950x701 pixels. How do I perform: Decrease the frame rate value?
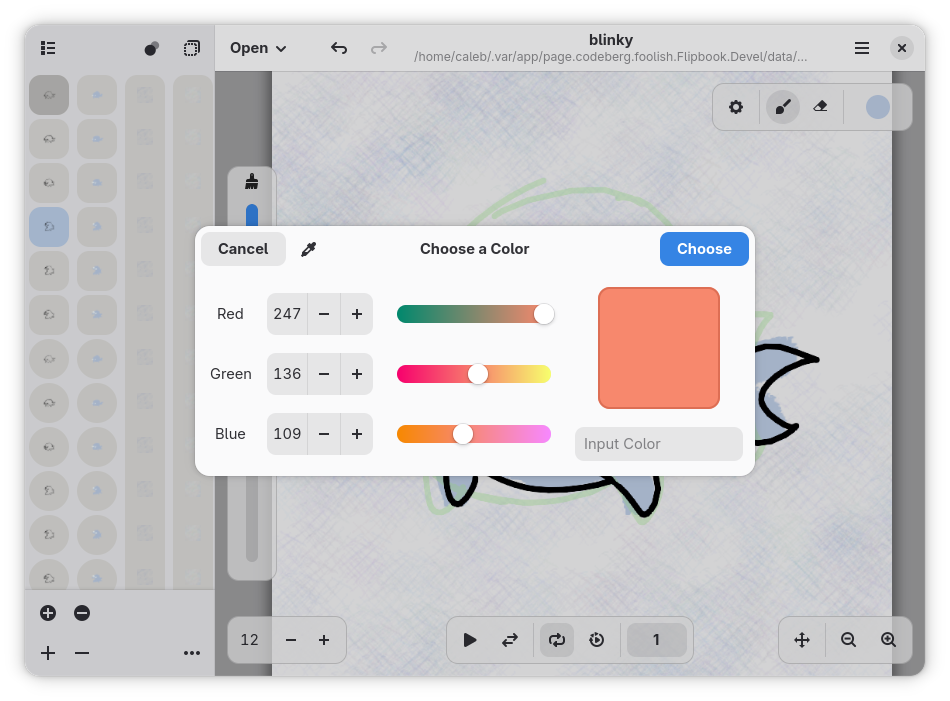(x=291, y=640)
